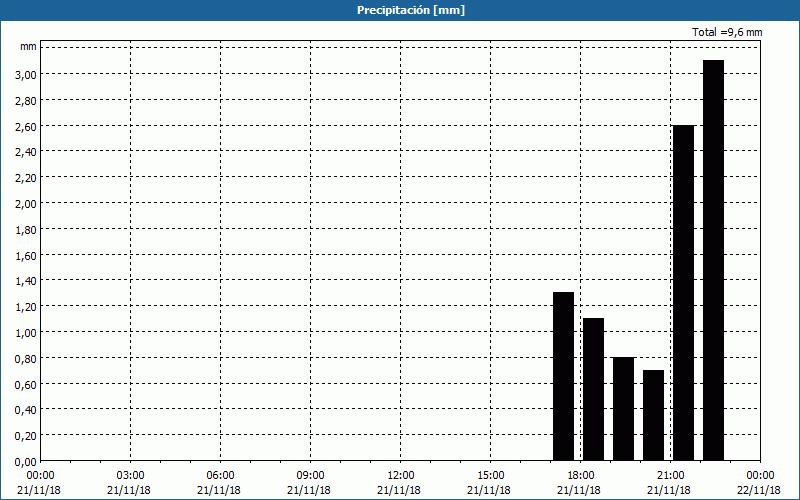Image resolution: width=800 pixels, height=500 pixels.
Task: Click the 1,30 mm bar before 18:00
Action: click(563, 377)
